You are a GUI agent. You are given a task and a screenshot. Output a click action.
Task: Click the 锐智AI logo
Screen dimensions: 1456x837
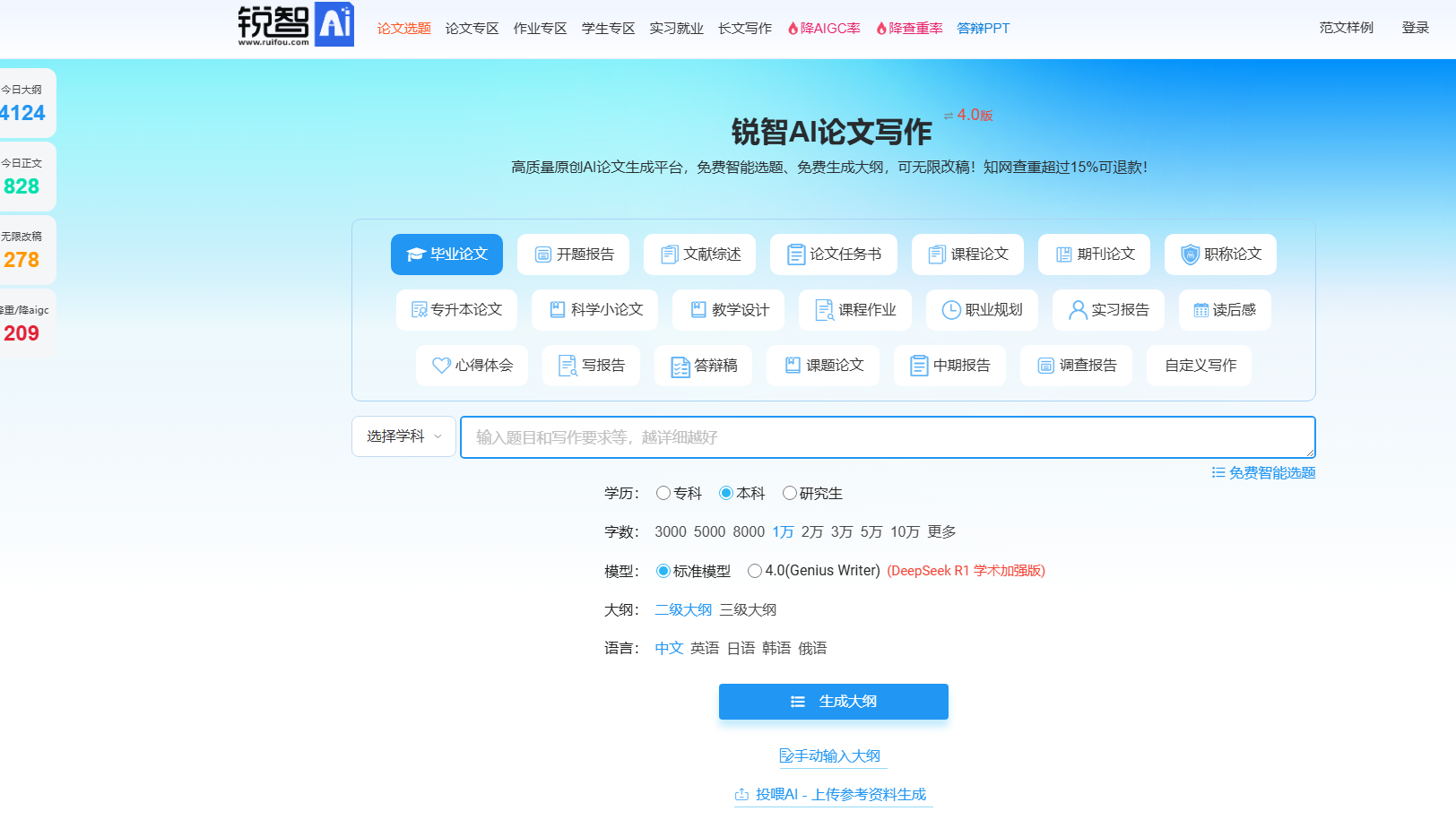click(x=296, y=25)
